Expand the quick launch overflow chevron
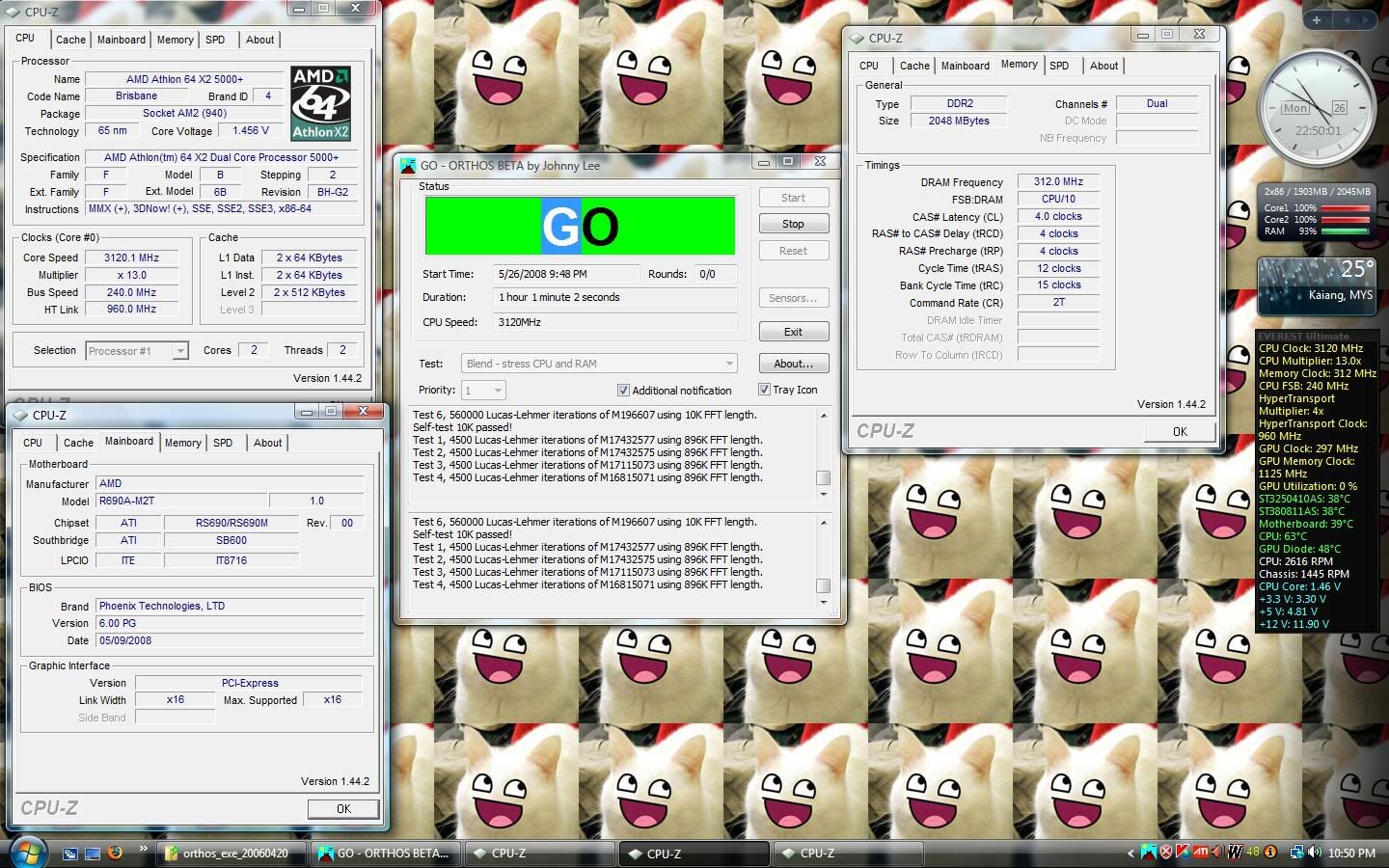Image resolution: width=1389 pixels, height=868 pixels. [144, 849]
